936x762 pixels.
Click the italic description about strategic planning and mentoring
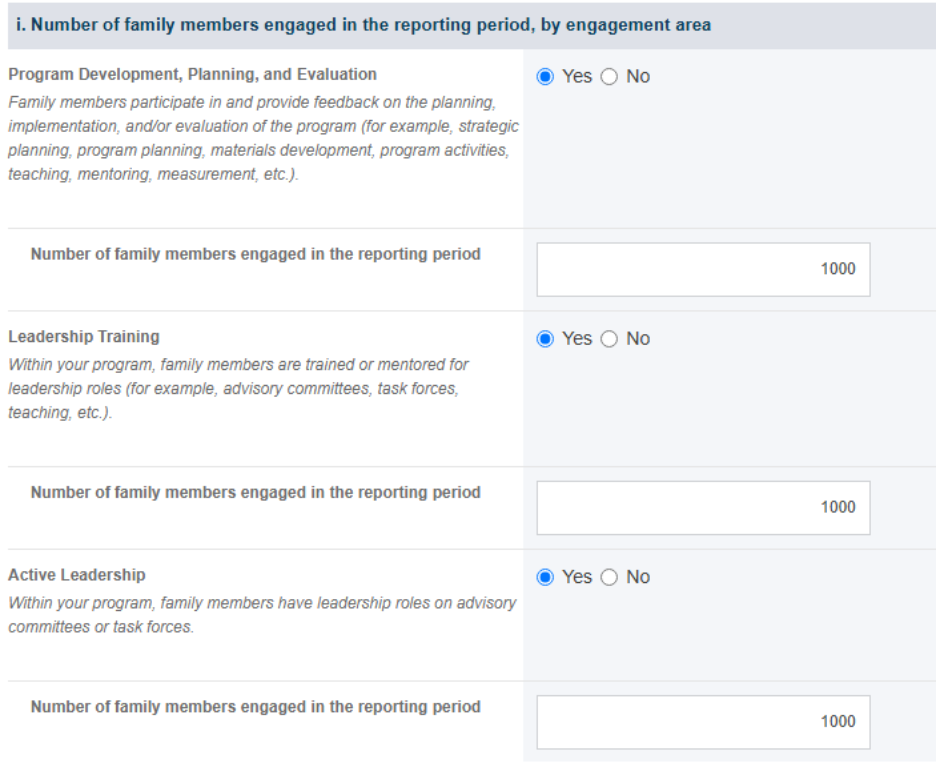coord(263,138)
